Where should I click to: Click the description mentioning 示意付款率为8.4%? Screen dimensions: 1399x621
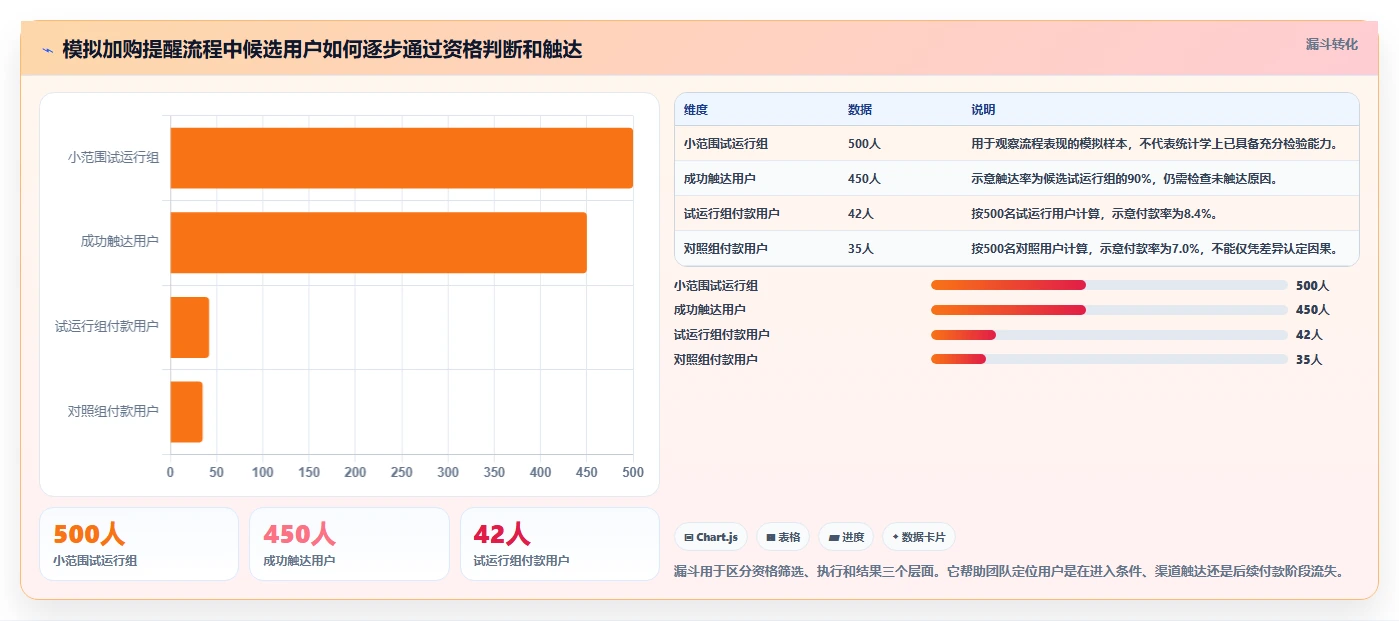coord(1094,214)
